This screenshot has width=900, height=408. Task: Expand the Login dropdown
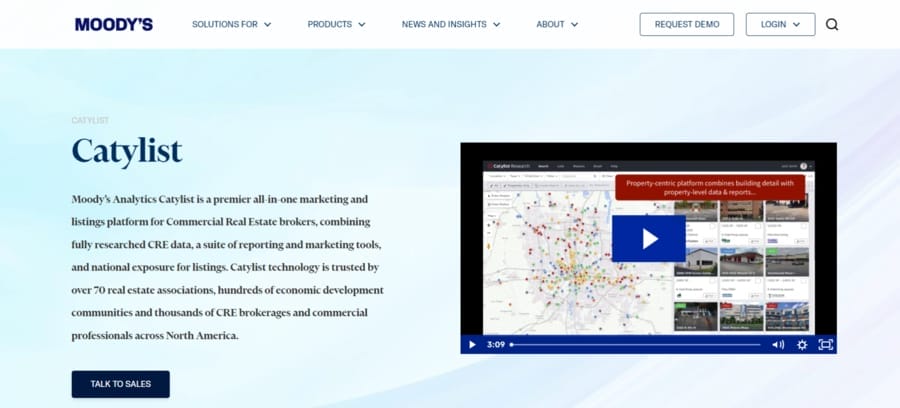pyautogui.click(x=781, y=24)
